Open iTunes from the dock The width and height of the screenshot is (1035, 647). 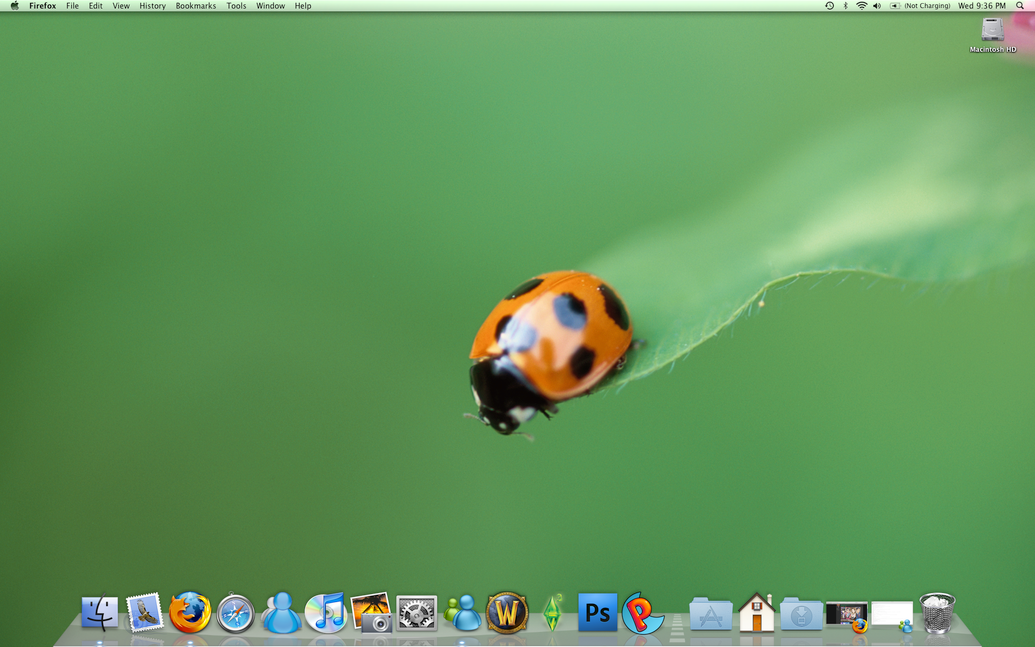[325, 613]
